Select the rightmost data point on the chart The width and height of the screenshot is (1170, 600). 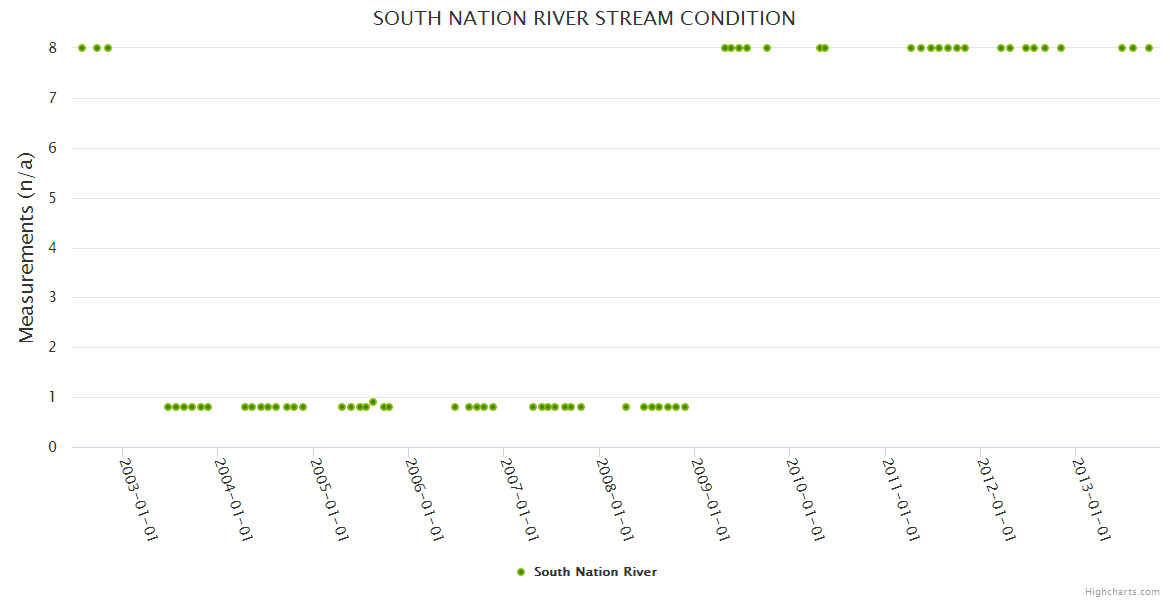point(1149,48)
